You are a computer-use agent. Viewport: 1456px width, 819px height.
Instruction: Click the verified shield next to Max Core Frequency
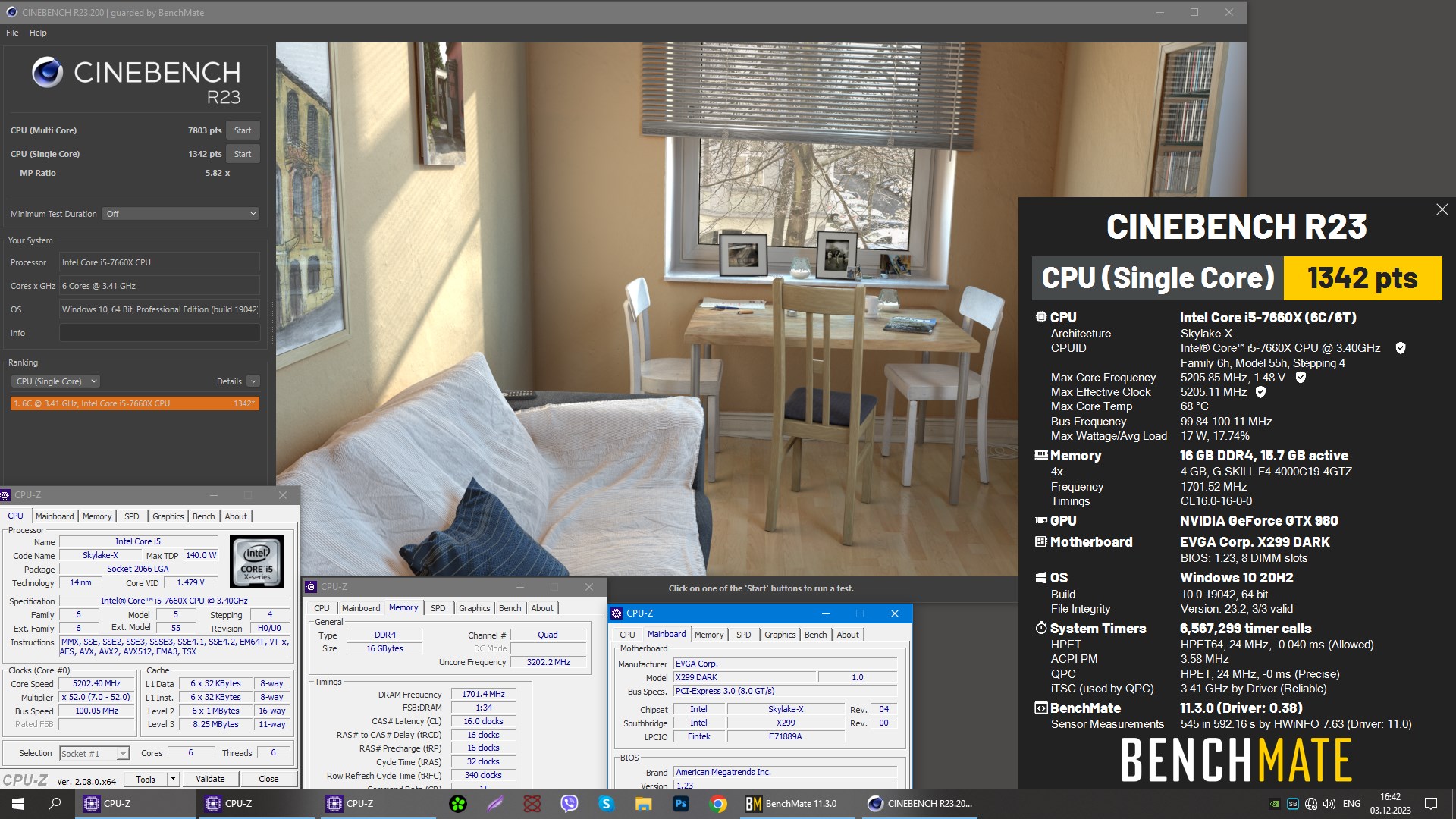1301,377
